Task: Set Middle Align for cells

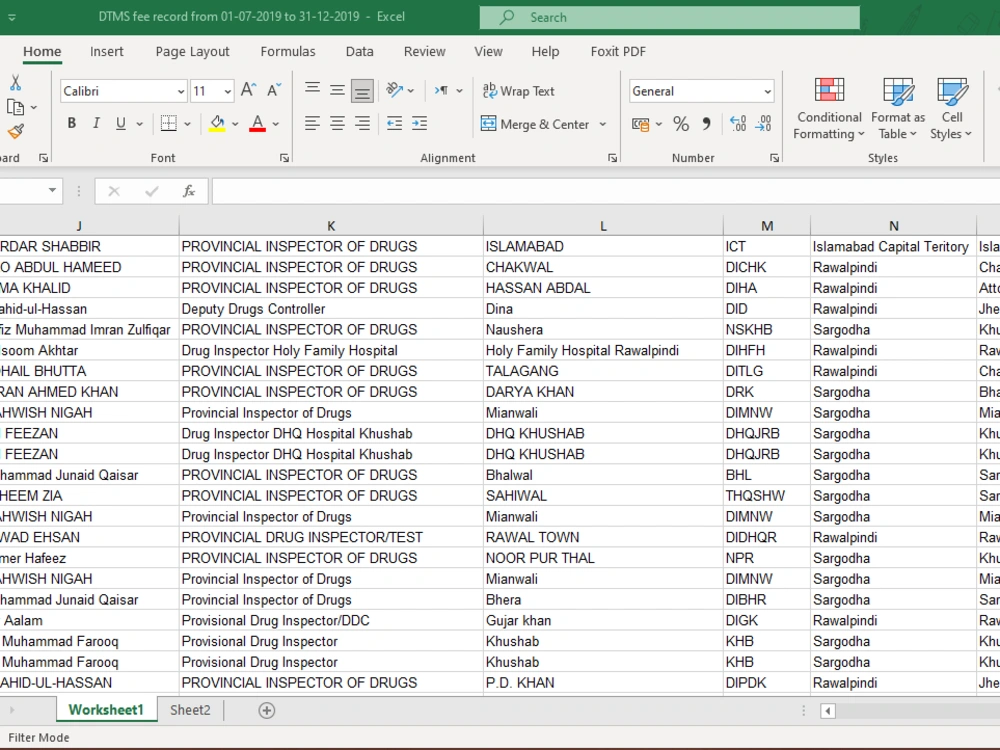Action: tap(337, 91)
